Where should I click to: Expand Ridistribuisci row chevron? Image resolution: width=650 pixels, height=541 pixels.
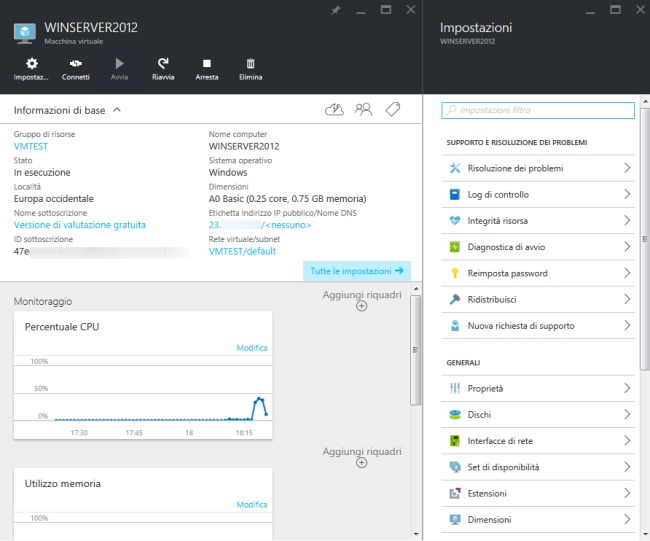pos(627,299)
